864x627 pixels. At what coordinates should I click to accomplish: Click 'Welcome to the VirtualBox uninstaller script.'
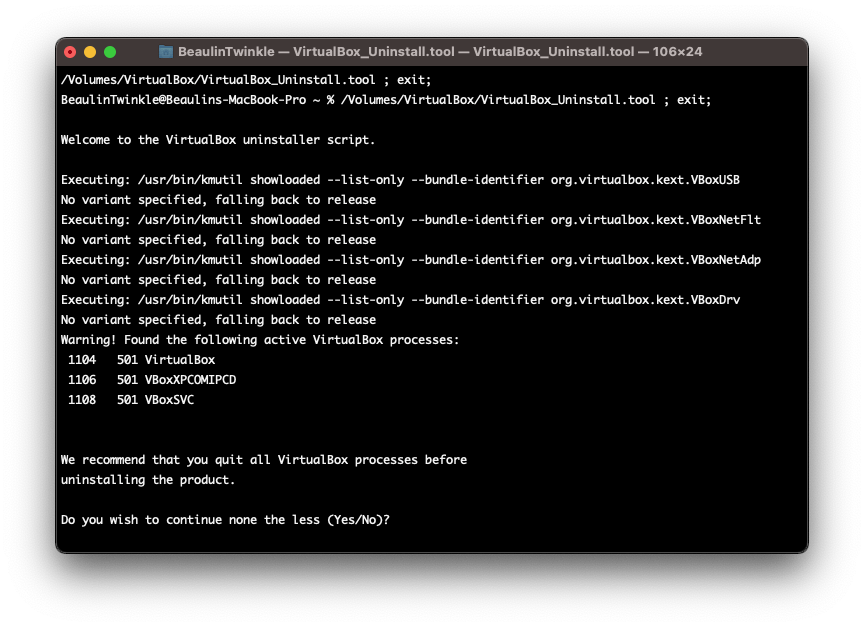[x=218, y=140]
